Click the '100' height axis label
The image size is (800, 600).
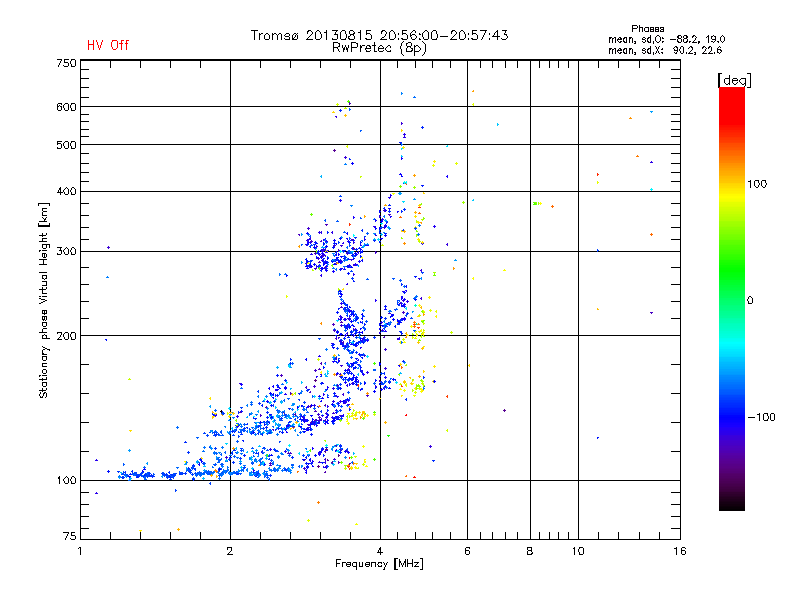pyautogui.click(x=66, y=481)
